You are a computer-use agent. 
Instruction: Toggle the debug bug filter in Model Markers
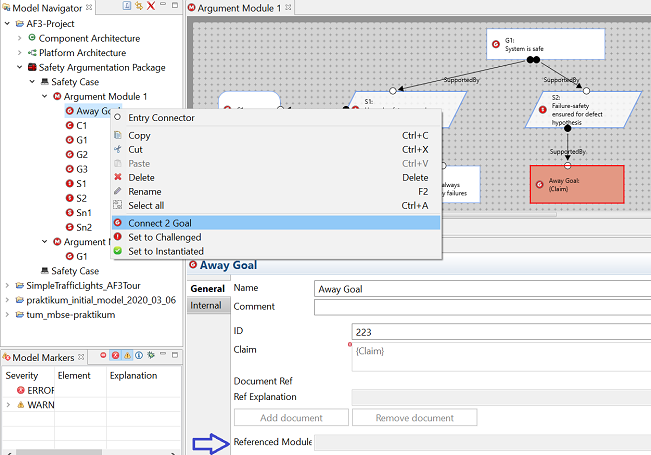coord(151,355)
